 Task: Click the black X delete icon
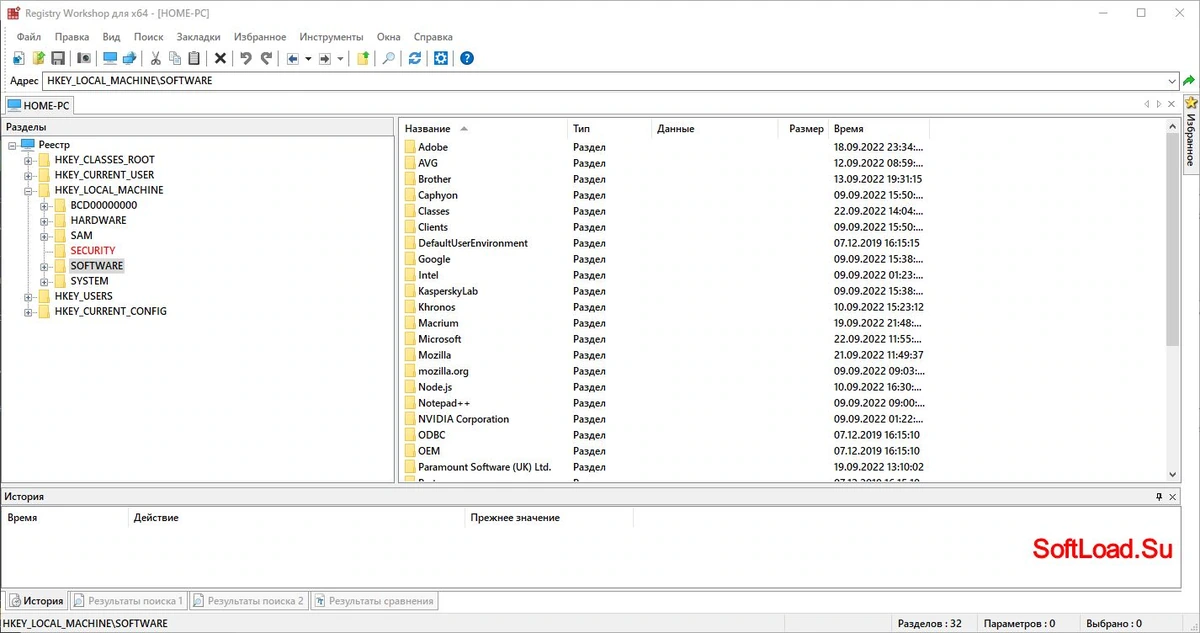pyautogui.click(x=220, y=58)
